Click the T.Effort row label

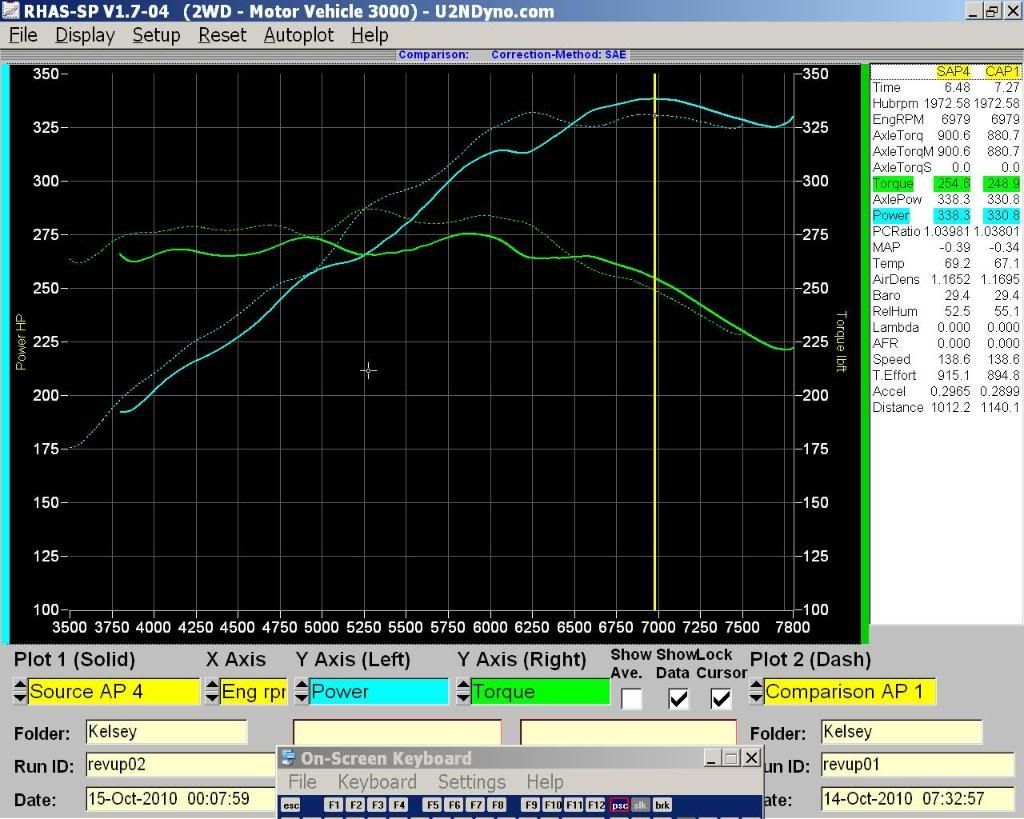[894, 376]
